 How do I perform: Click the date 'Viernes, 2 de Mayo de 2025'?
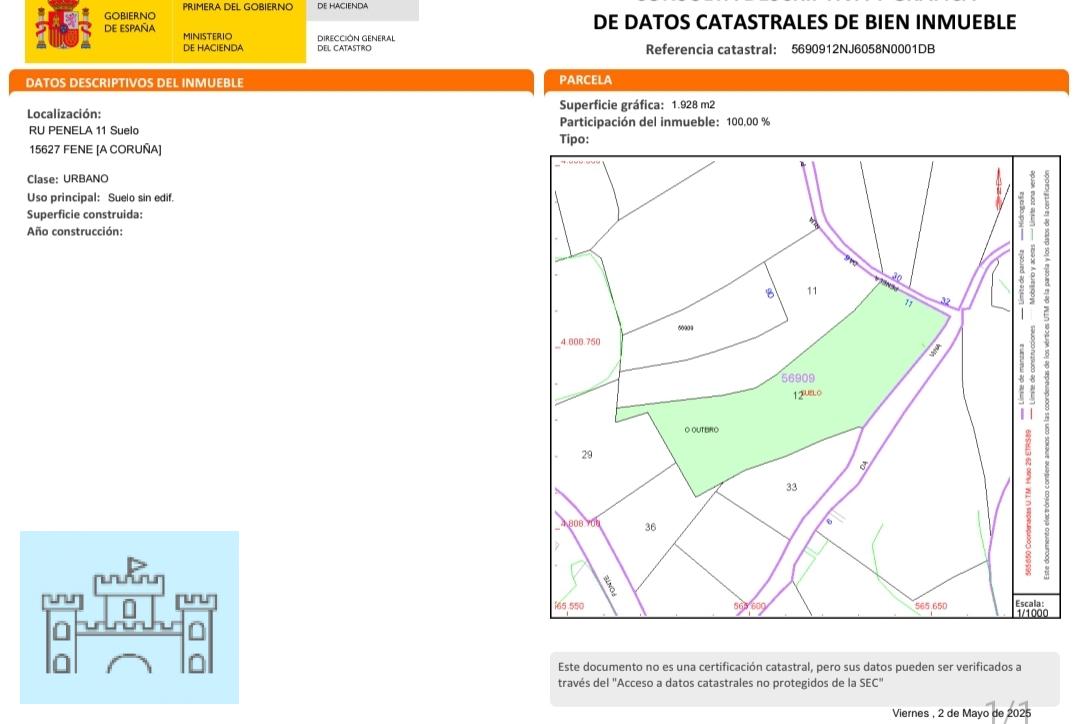(x=962, y=713)
